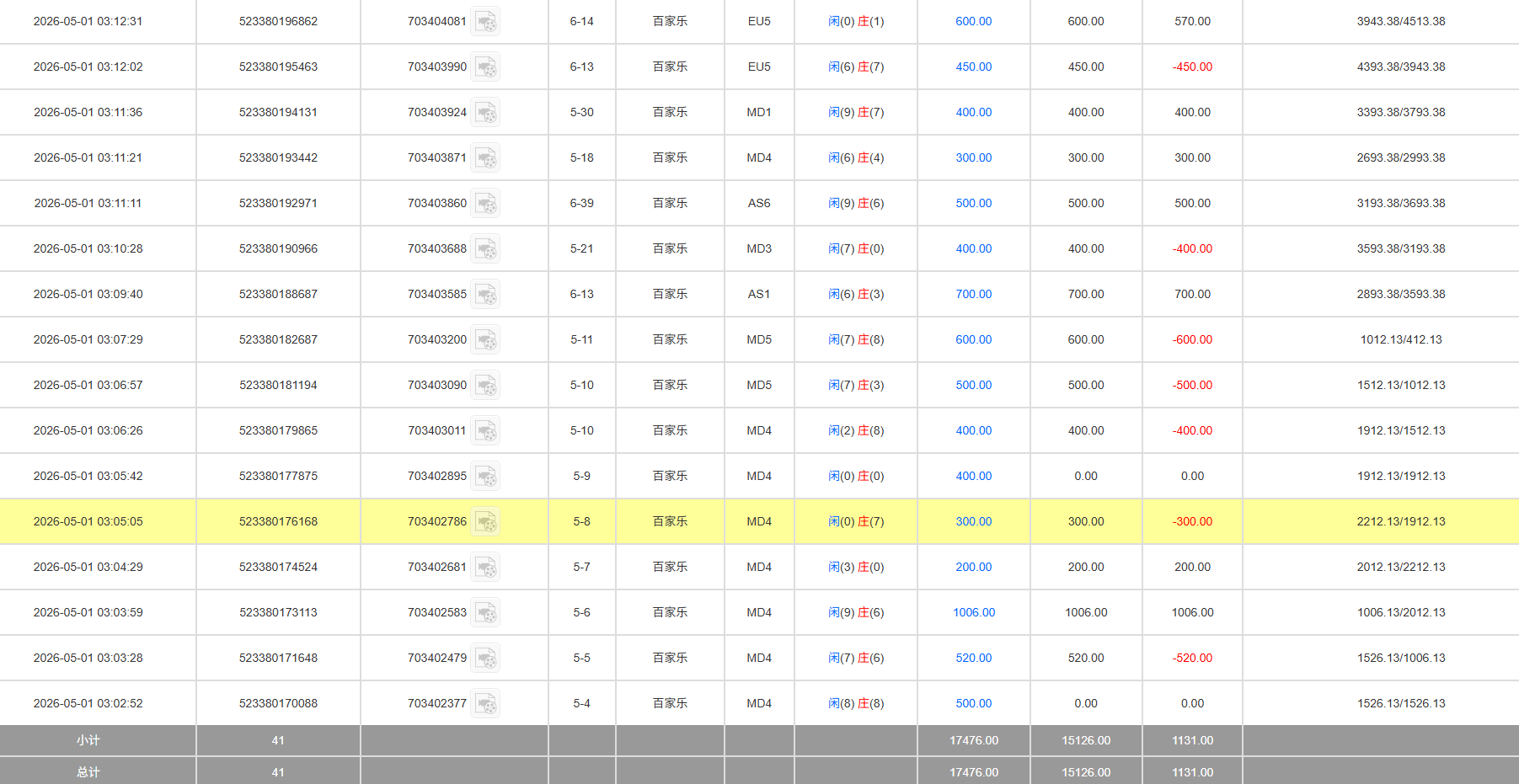Click table code AS1
1519x784 pixels.
point(759,294)
